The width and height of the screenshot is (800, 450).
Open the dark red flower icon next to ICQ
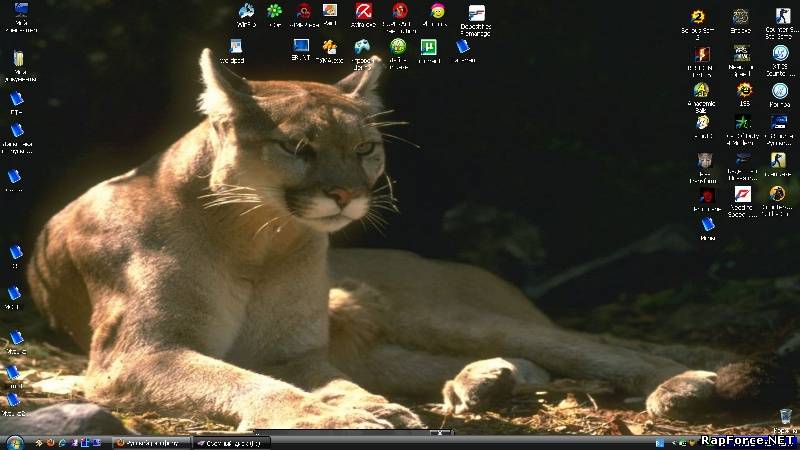[304, 11]
